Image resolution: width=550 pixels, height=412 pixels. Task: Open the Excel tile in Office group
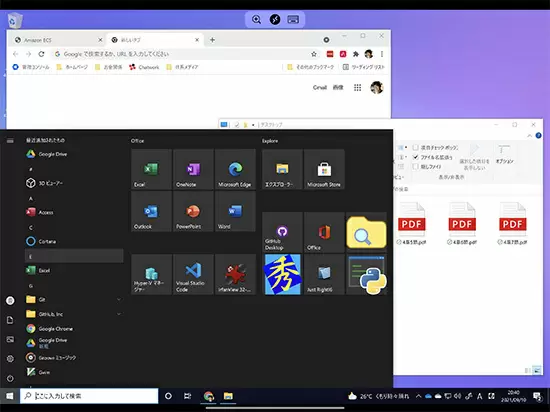151,169
